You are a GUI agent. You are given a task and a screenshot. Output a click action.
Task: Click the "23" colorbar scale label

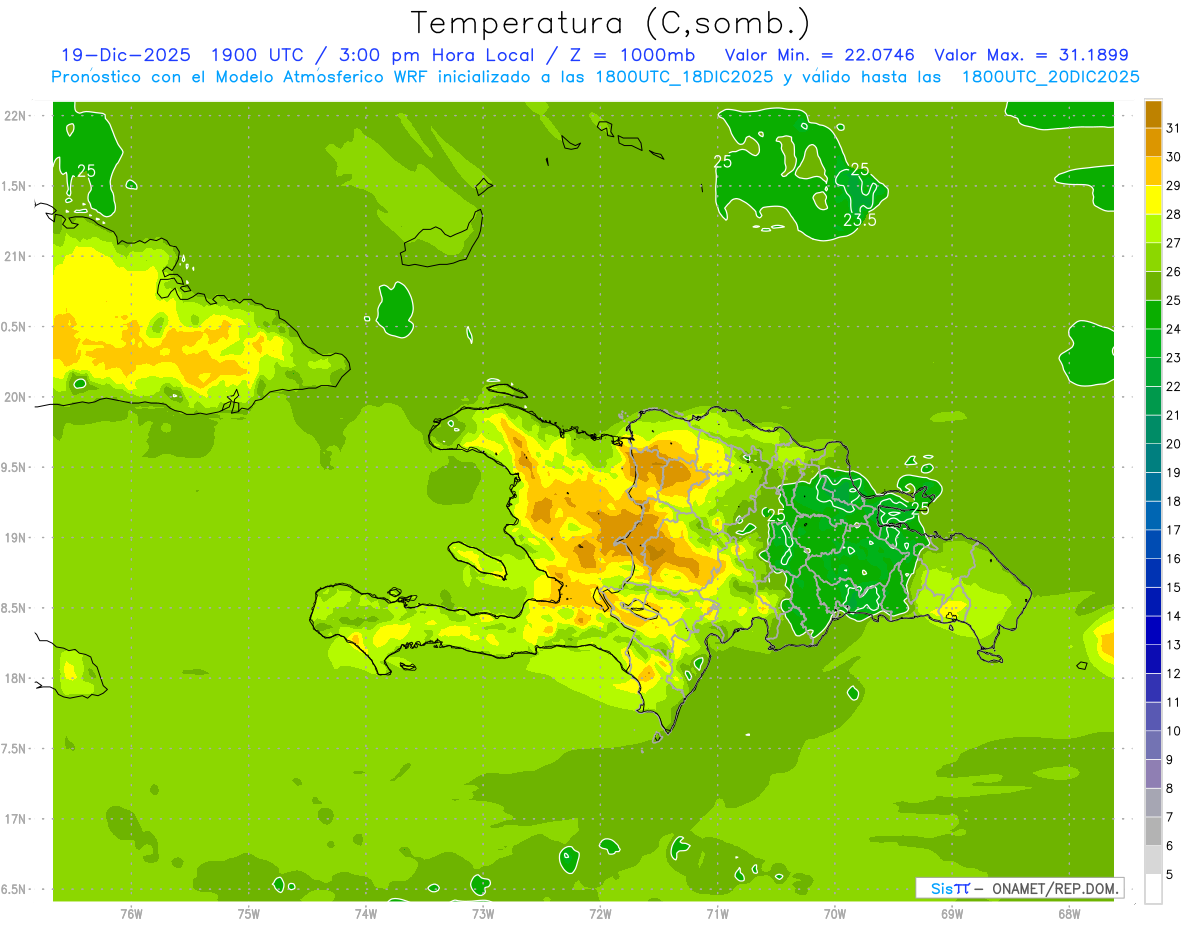(1174, 358)
